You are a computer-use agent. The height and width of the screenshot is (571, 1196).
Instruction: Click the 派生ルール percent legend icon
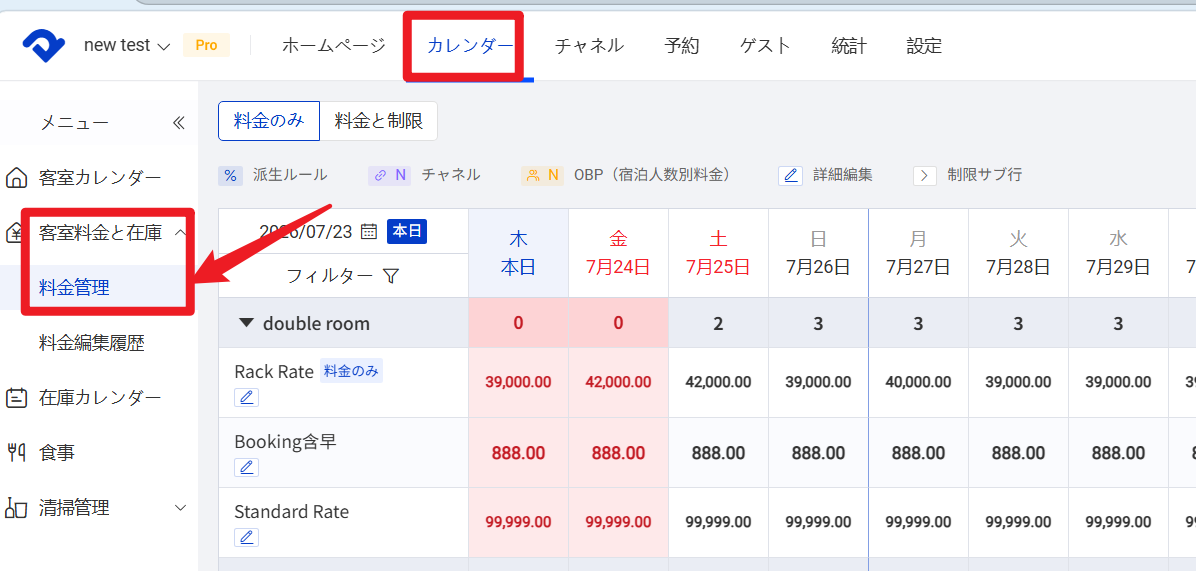click(x=230, y=175)
